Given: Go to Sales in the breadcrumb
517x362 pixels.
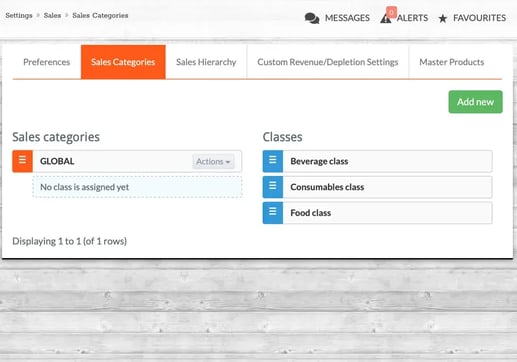Looking at the screenshot, I should (x=52, y=15).
